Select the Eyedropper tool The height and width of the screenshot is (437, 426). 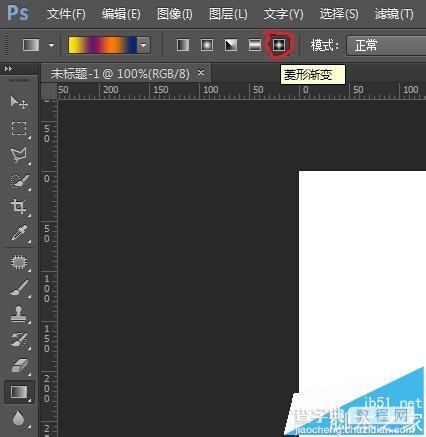click(19, 233)
